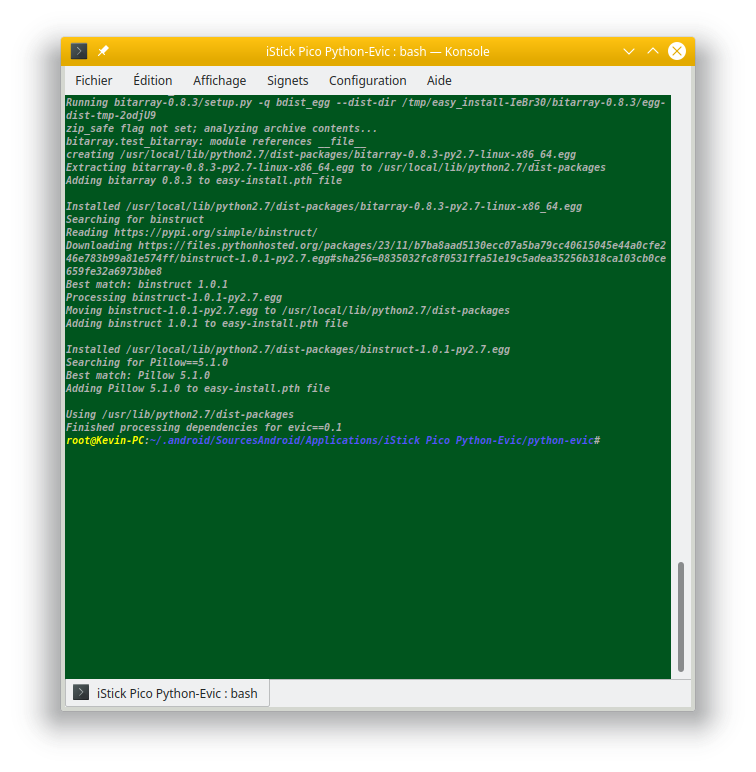The width and height of the screenshot is (756, 772).
Task: Open the Configuration menu
Action: pyautogui.click(x=368, y=81)
